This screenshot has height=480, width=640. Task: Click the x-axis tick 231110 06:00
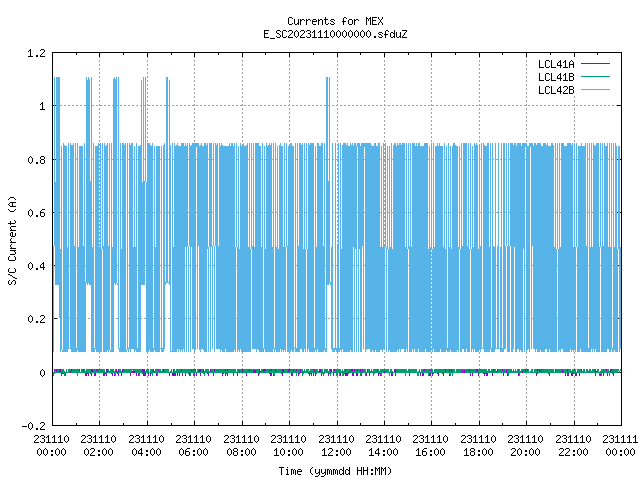(193, 446)
